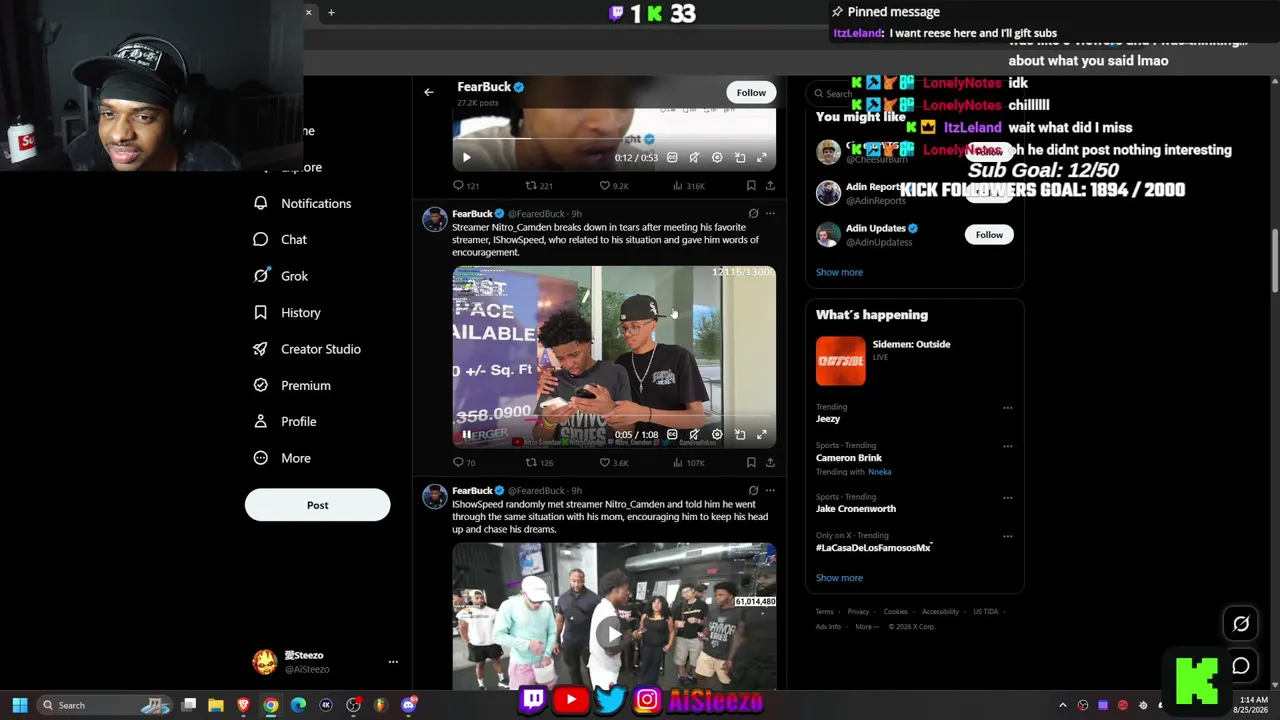Open video settings gear on the 0:53 video

point(717,158)
